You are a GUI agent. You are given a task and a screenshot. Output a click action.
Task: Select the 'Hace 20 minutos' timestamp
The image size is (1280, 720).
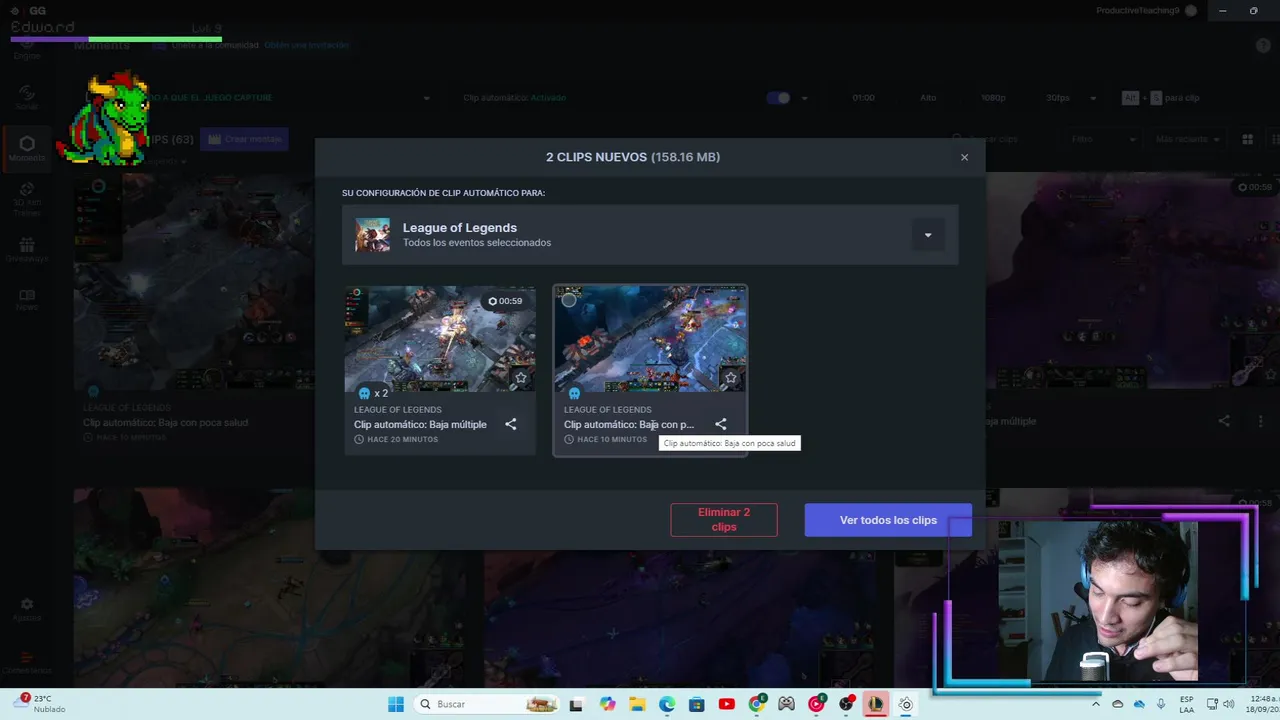[402, 439]
